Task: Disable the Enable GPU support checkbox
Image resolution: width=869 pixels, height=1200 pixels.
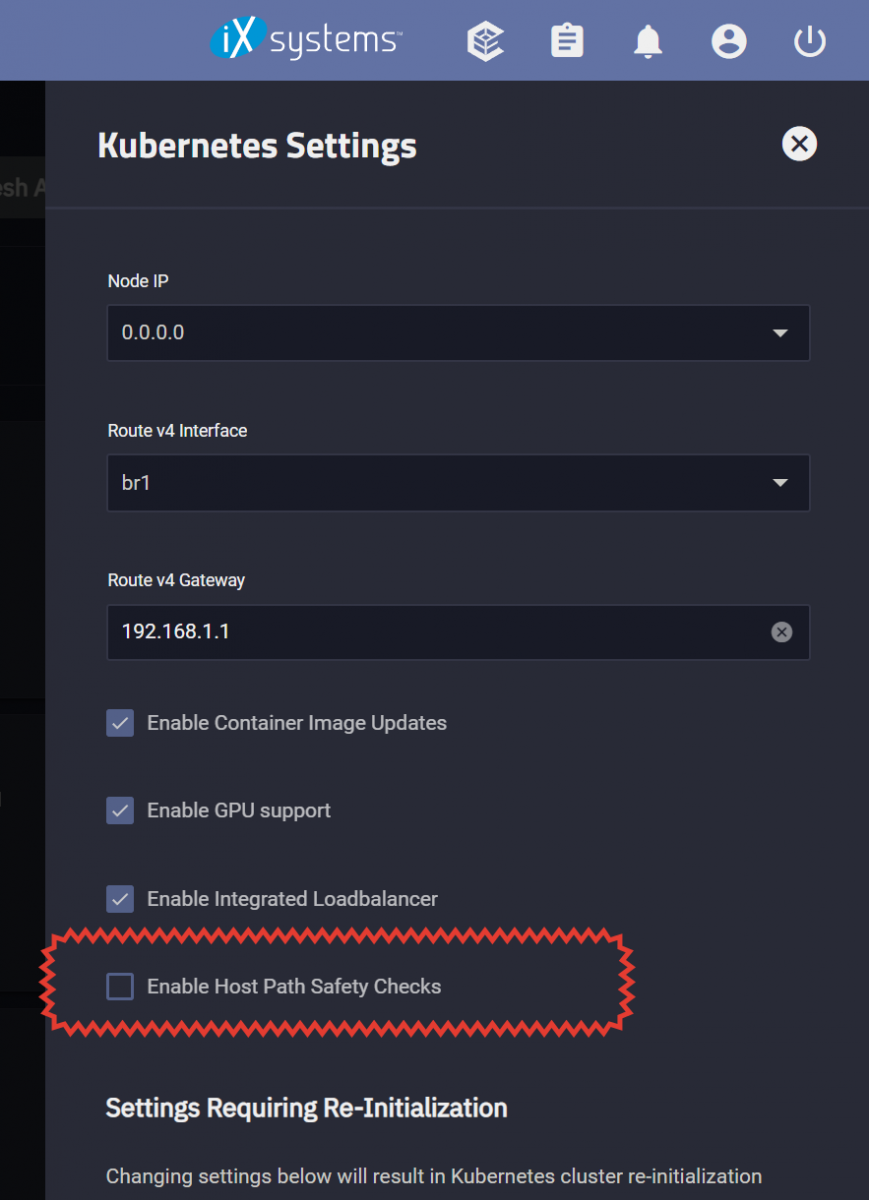Action: pyautogui.click(x=120, y=810)
